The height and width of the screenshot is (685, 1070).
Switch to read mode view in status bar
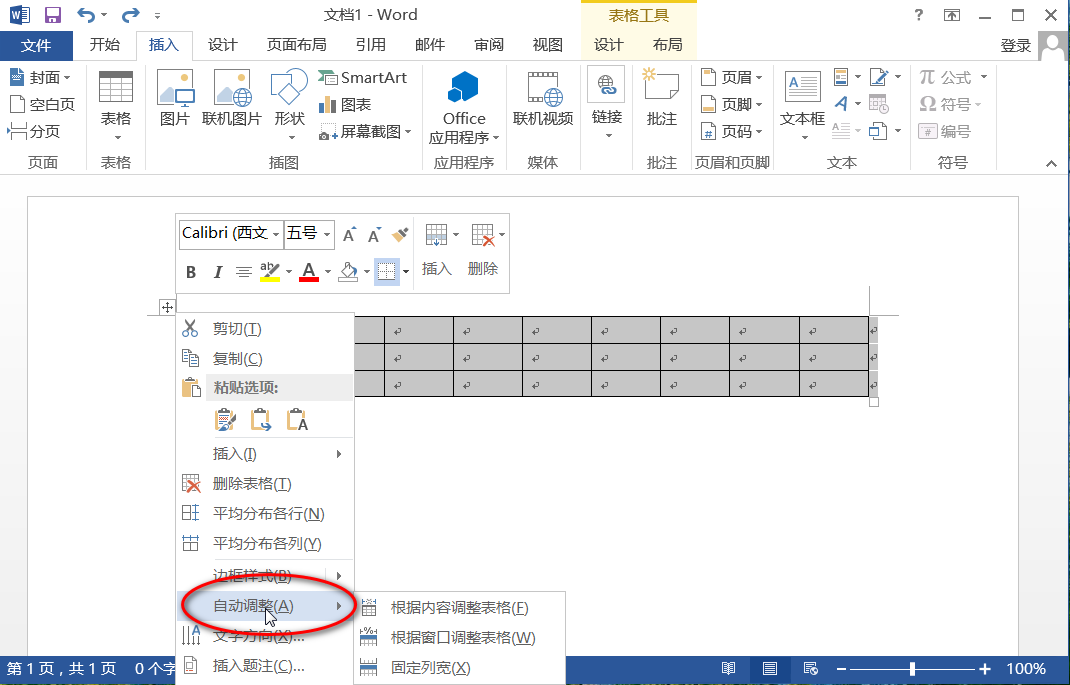pos(729,669)
